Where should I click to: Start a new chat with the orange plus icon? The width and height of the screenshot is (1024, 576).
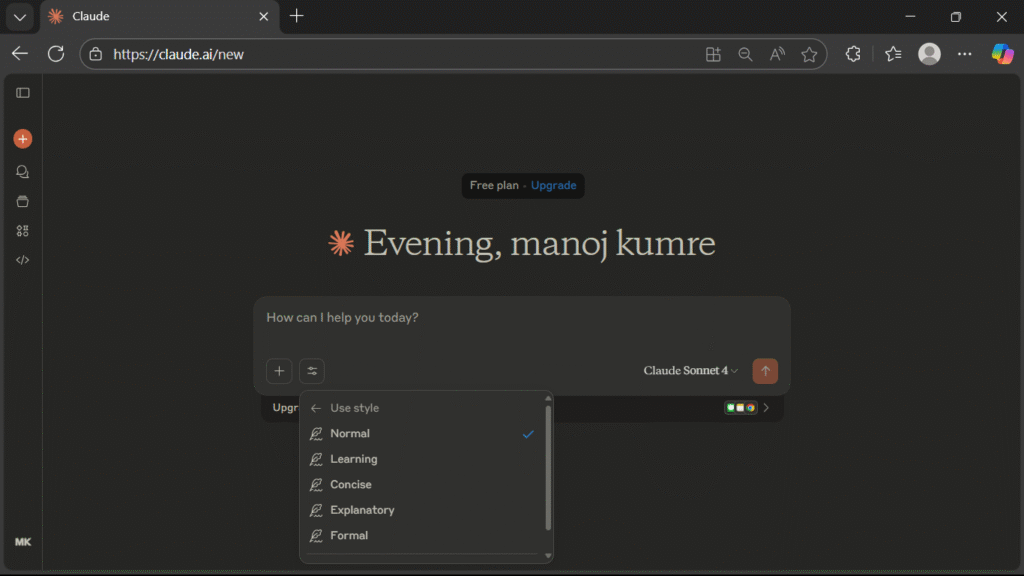pyautogui.click(x=22, y=138)
